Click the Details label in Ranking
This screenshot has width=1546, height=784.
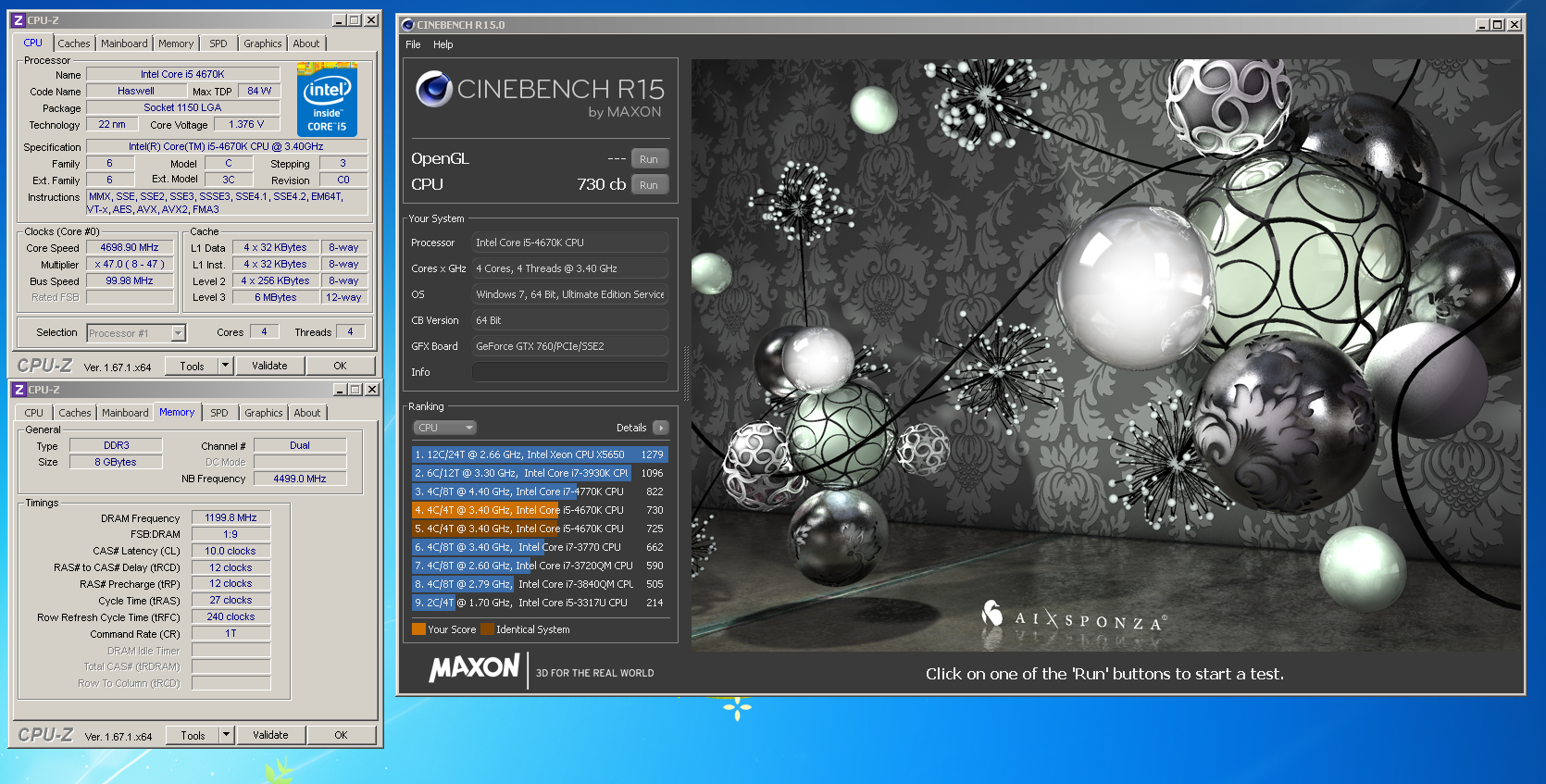631,428
